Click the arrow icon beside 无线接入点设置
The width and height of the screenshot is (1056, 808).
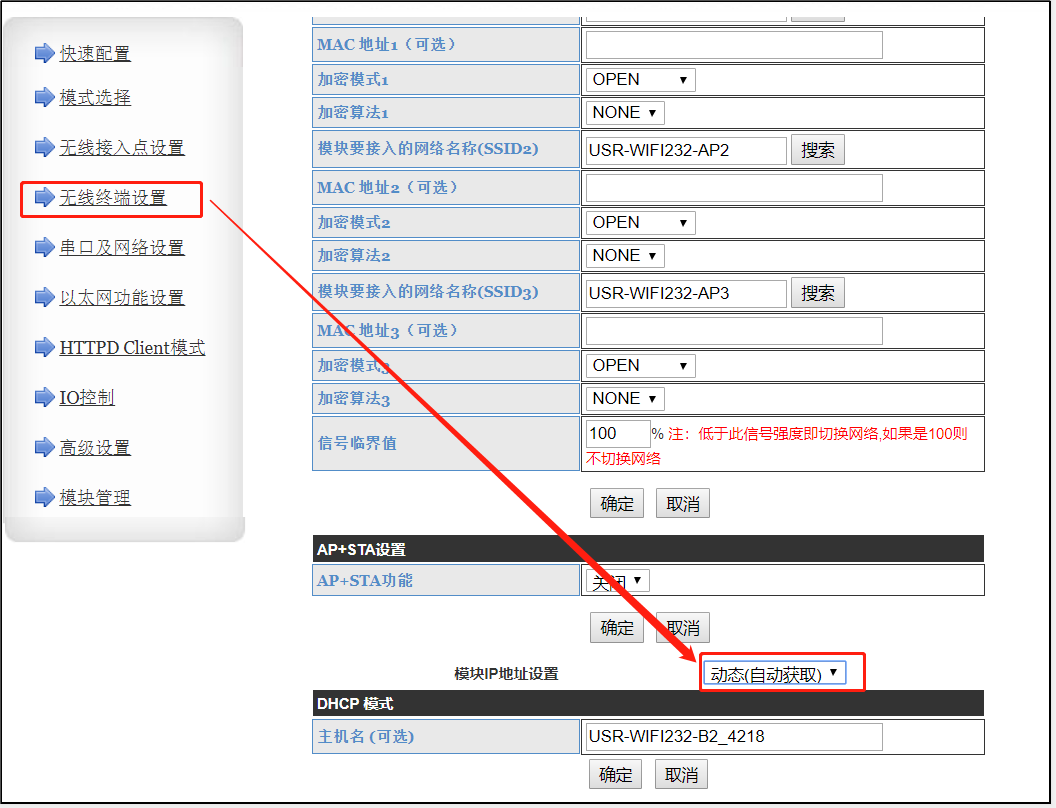click(44, 148)
